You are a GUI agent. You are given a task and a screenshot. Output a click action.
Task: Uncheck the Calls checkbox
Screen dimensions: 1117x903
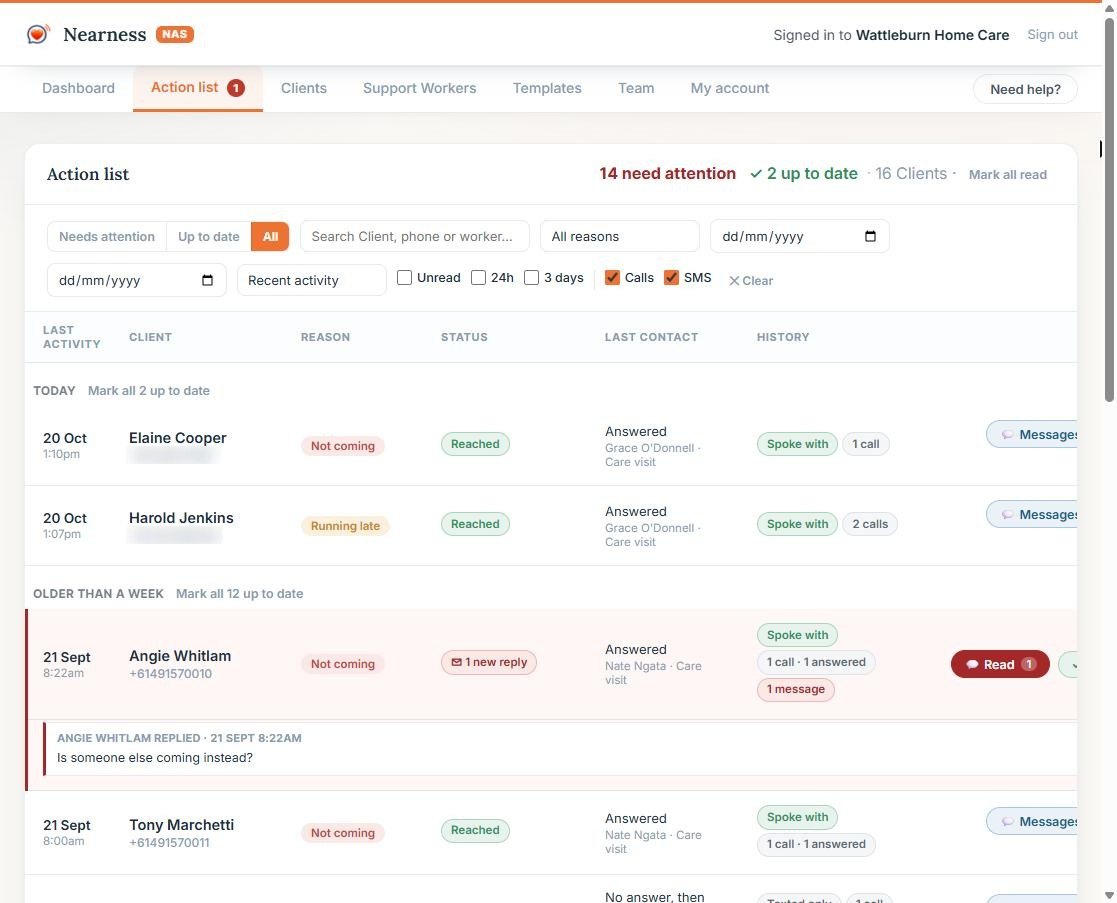tap(612, 277)
